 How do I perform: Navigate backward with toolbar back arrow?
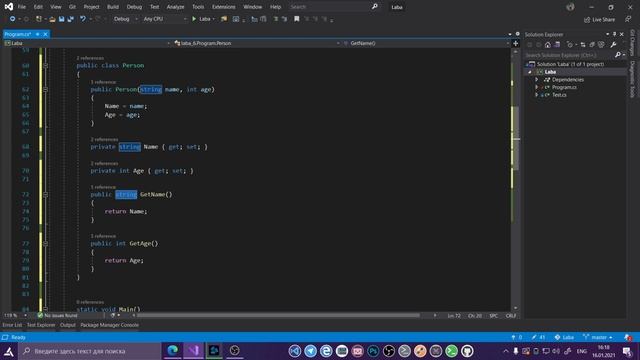pyautogui.click(x=12, y=19)
